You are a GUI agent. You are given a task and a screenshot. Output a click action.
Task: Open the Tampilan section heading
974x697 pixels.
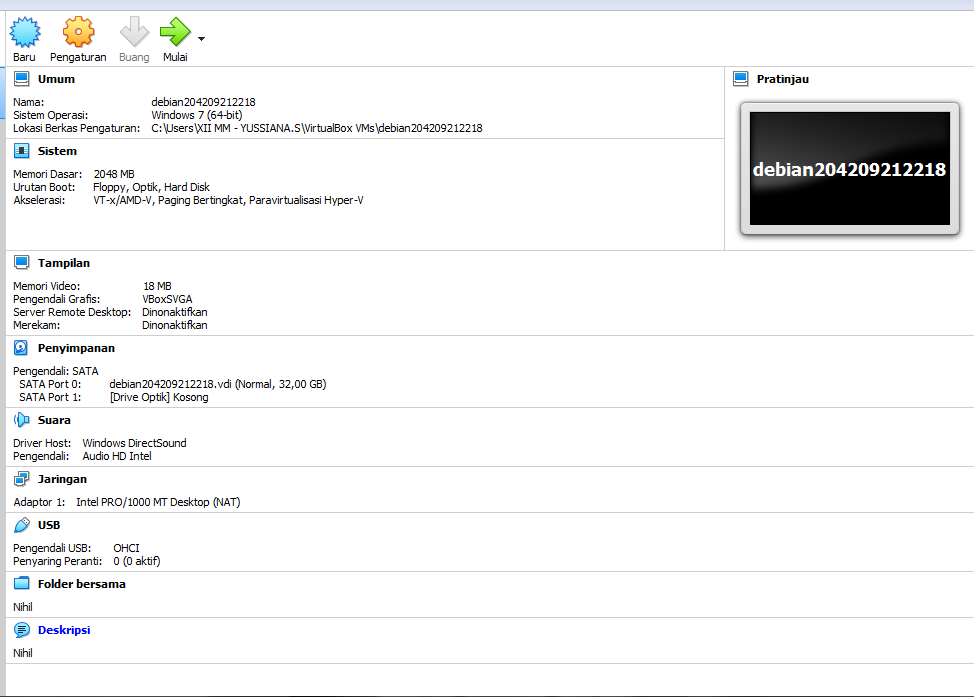(63, 263)
